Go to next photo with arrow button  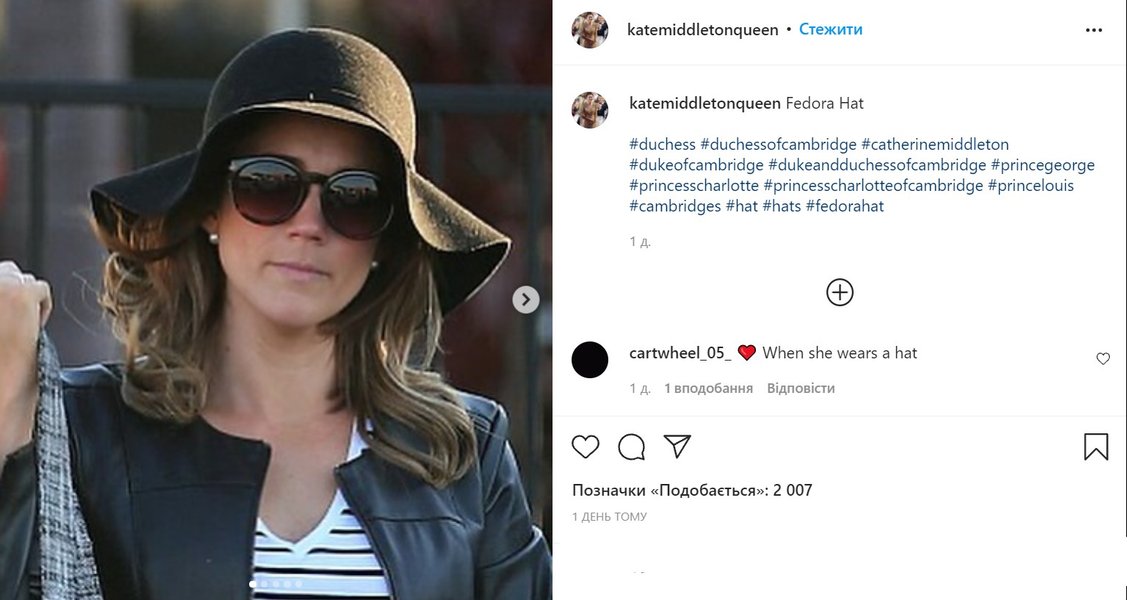point(526,300)
